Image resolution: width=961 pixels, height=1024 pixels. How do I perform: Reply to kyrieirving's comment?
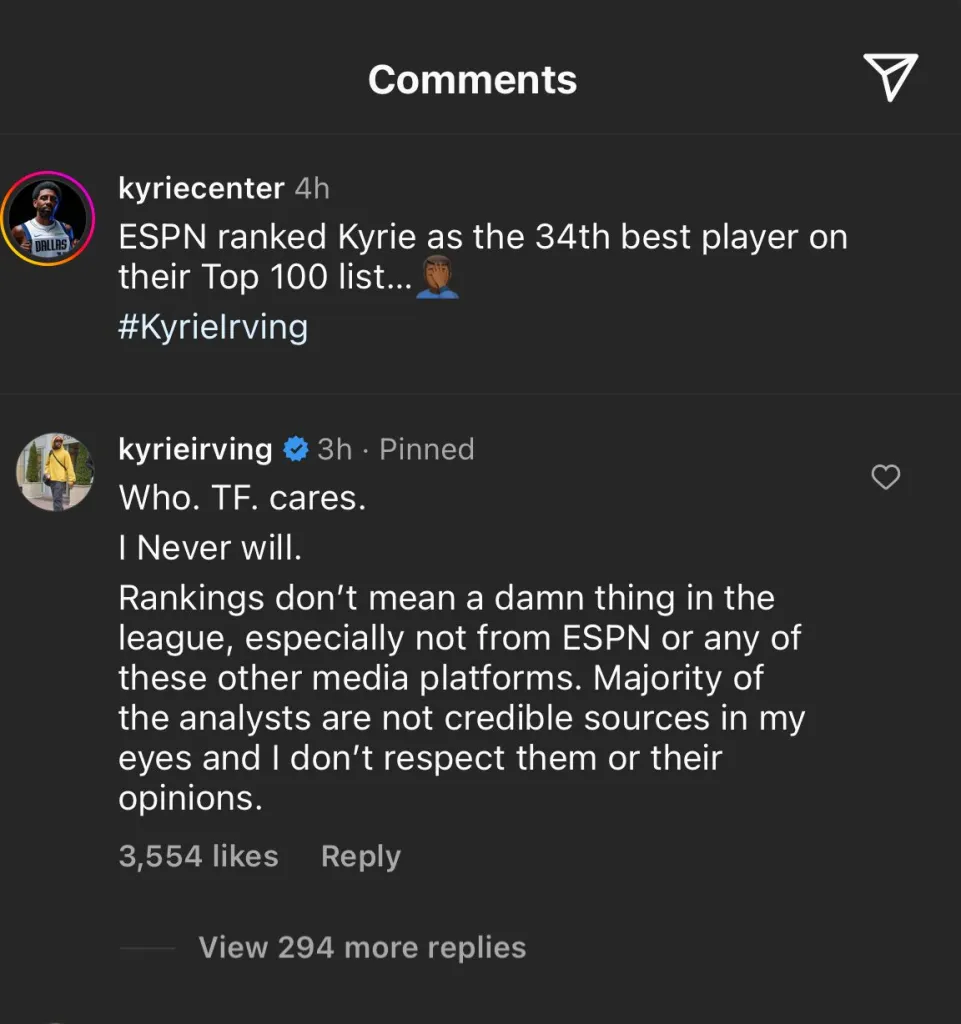click(x=360, y=856)
